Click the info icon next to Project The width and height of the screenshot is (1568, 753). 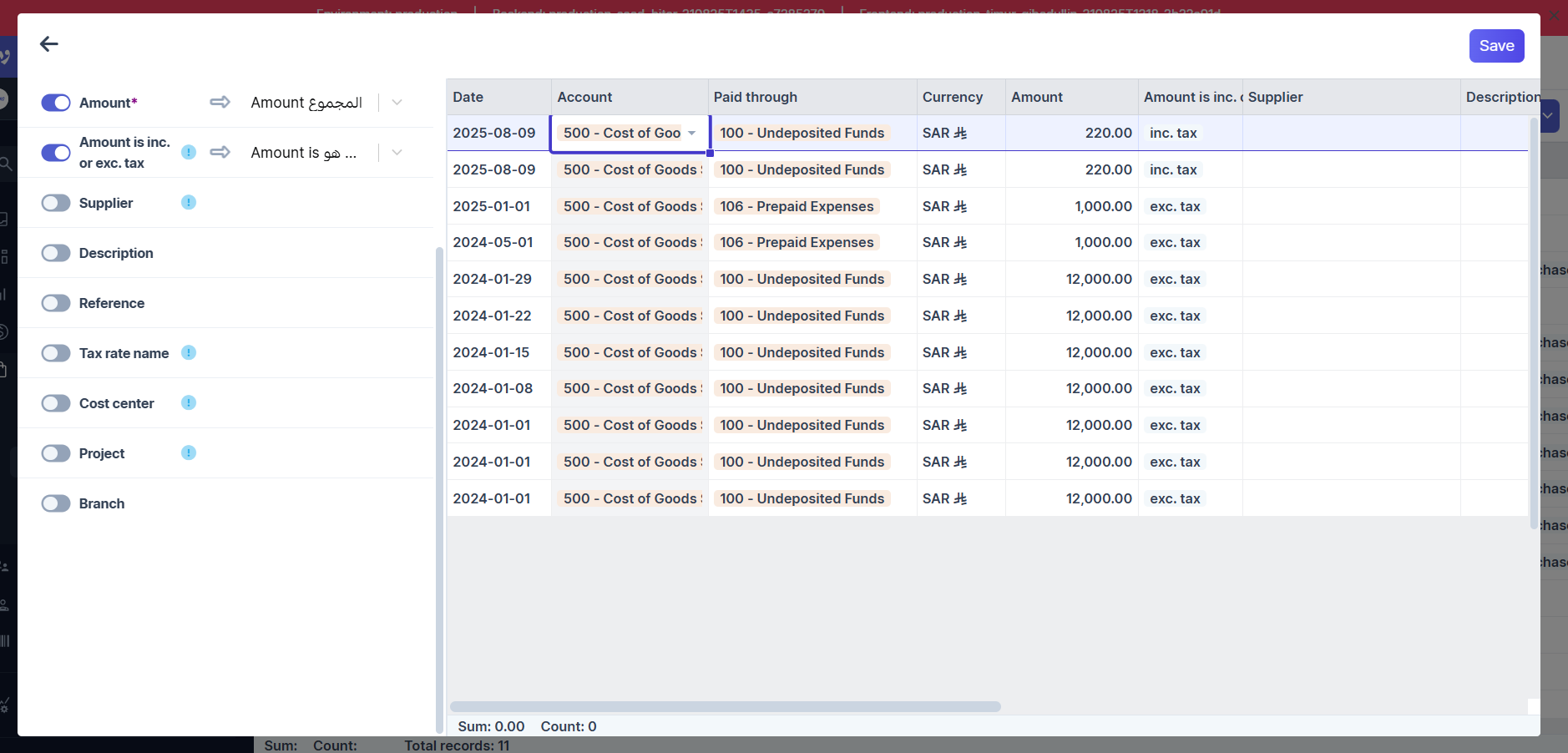[x=189, y=452]
